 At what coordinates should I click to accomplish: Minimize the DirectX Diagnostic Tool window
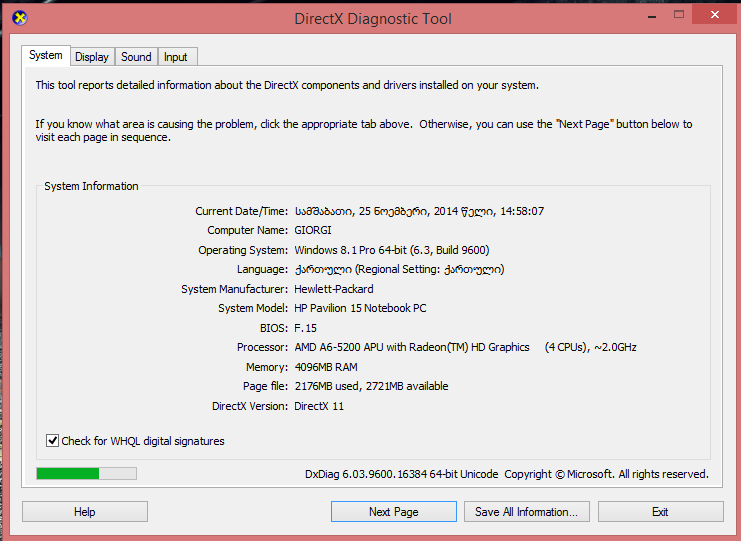652,16
